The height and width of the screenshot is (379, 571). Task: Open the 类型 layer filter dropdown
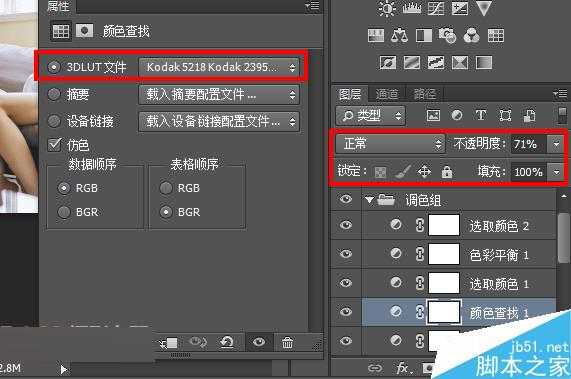[370, 116]
